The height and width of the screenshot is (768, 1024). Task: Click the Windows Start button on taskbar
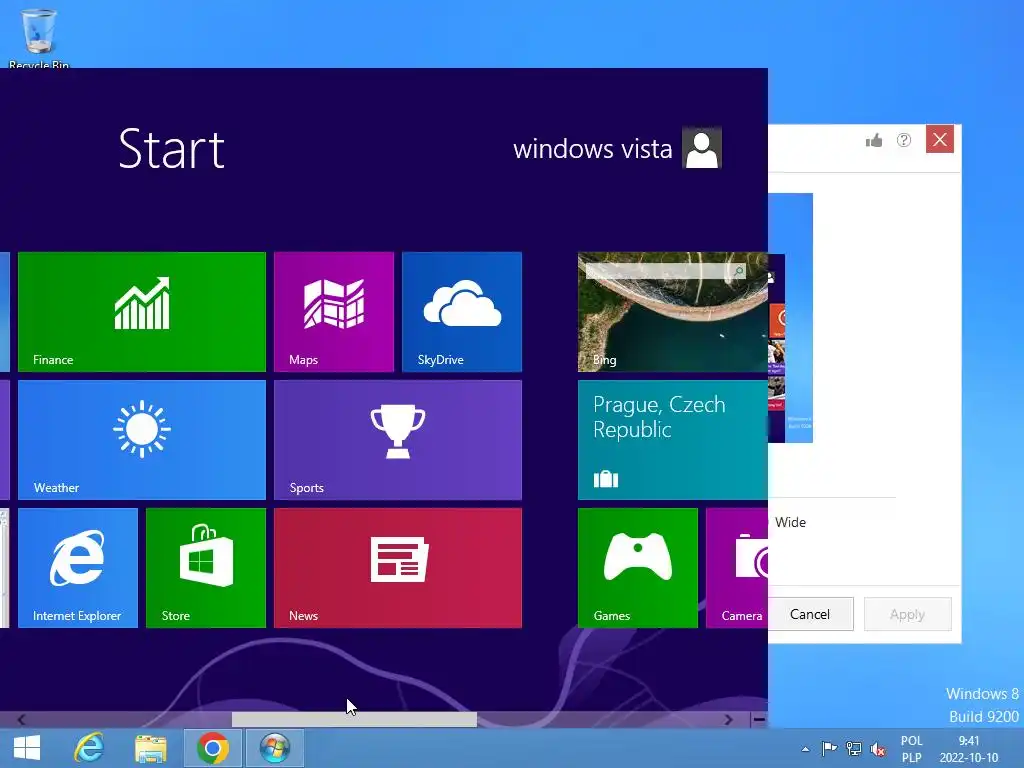(x=27, y=748)
